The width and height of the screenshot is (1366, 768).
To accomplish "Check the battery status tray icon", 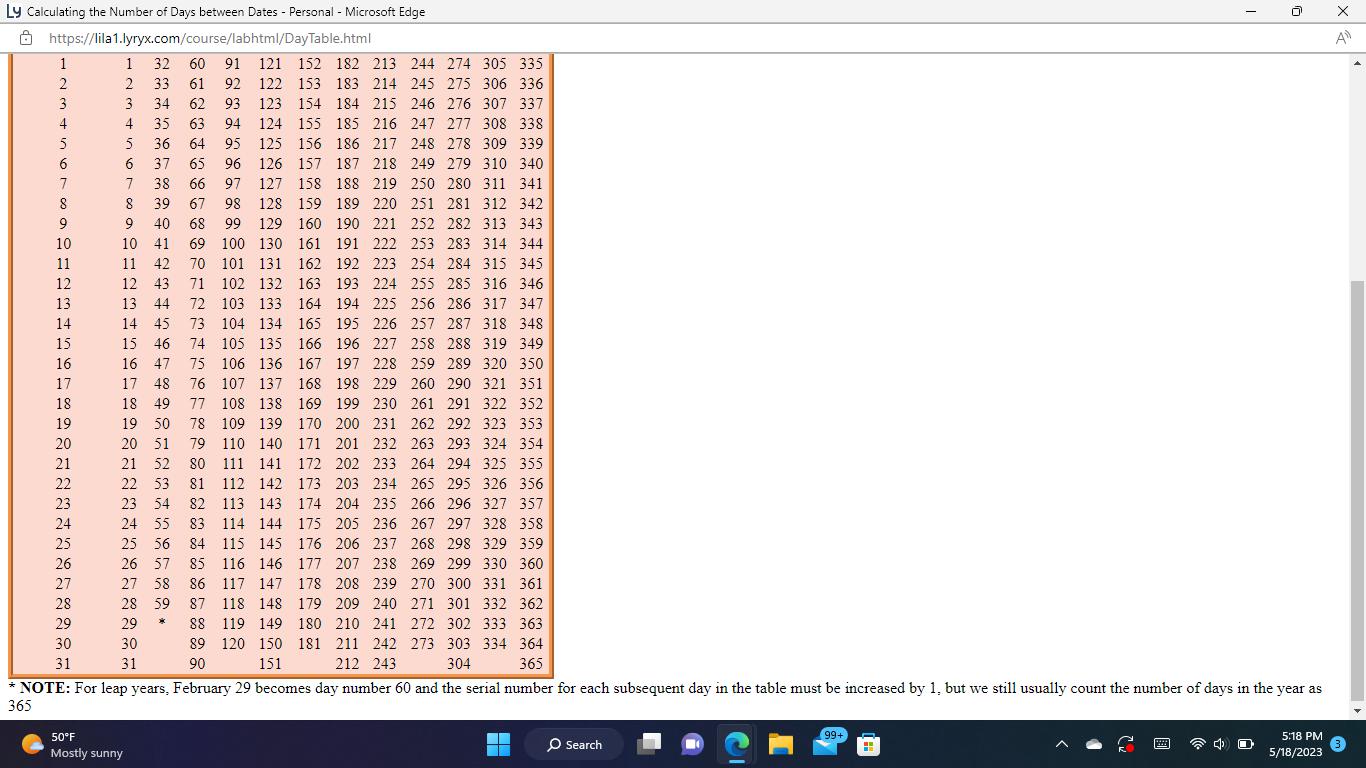I will 1246,744.
